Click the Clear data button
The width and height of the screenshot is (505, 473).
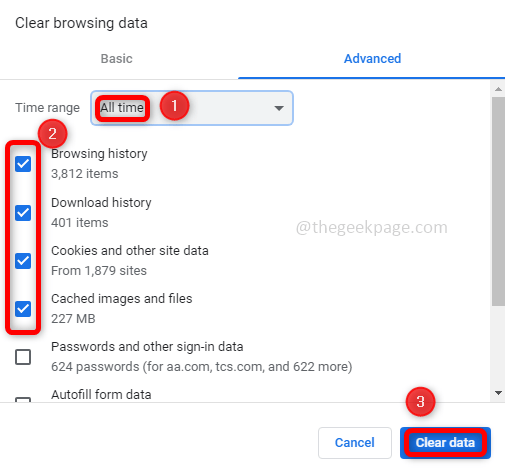(x=445, y=443)
